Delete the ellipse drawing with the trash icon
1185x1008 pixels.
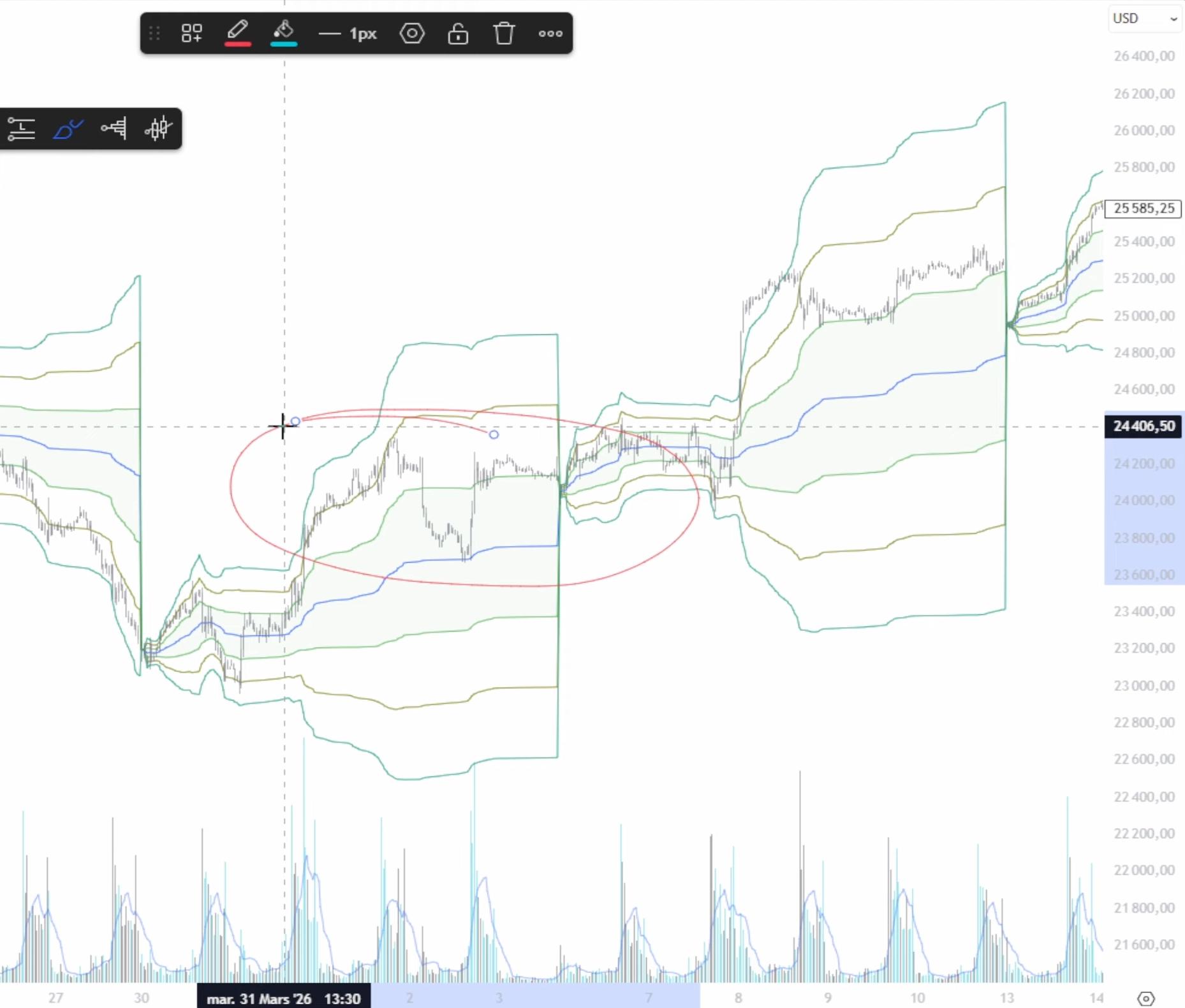[x=504, y=33]
